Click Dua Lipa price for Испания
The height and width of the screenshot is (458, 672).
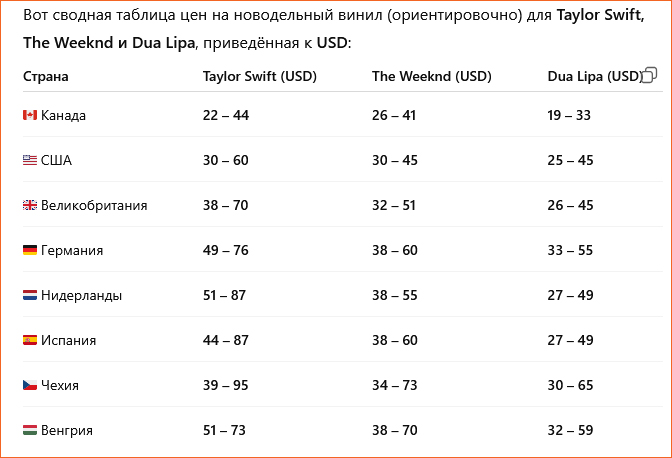570,340
